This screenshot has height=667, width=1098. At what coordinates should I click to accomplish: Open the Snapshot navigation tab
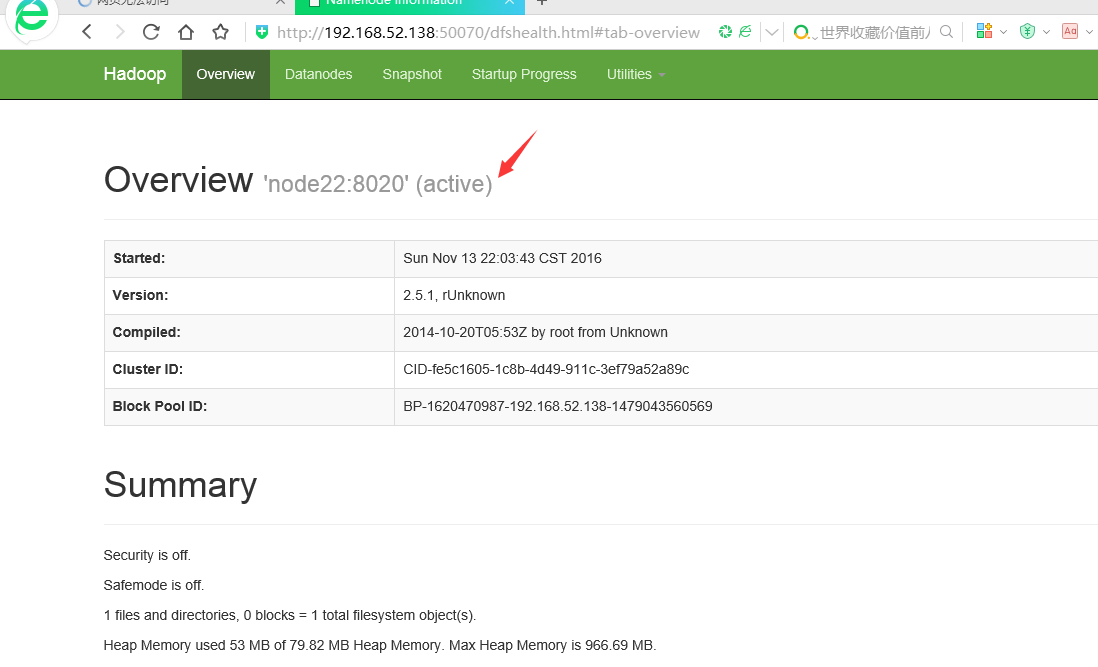coord(412,74)
